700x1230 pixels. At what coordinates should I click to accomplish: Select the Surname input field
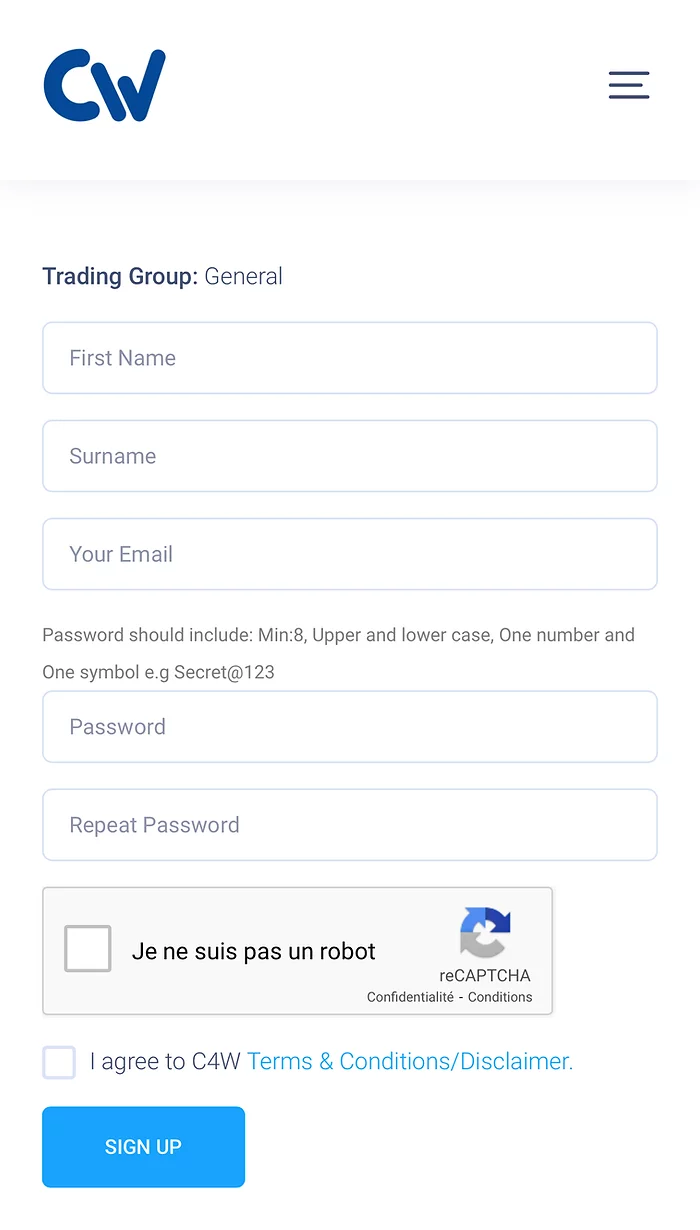(x=350, y=456)
